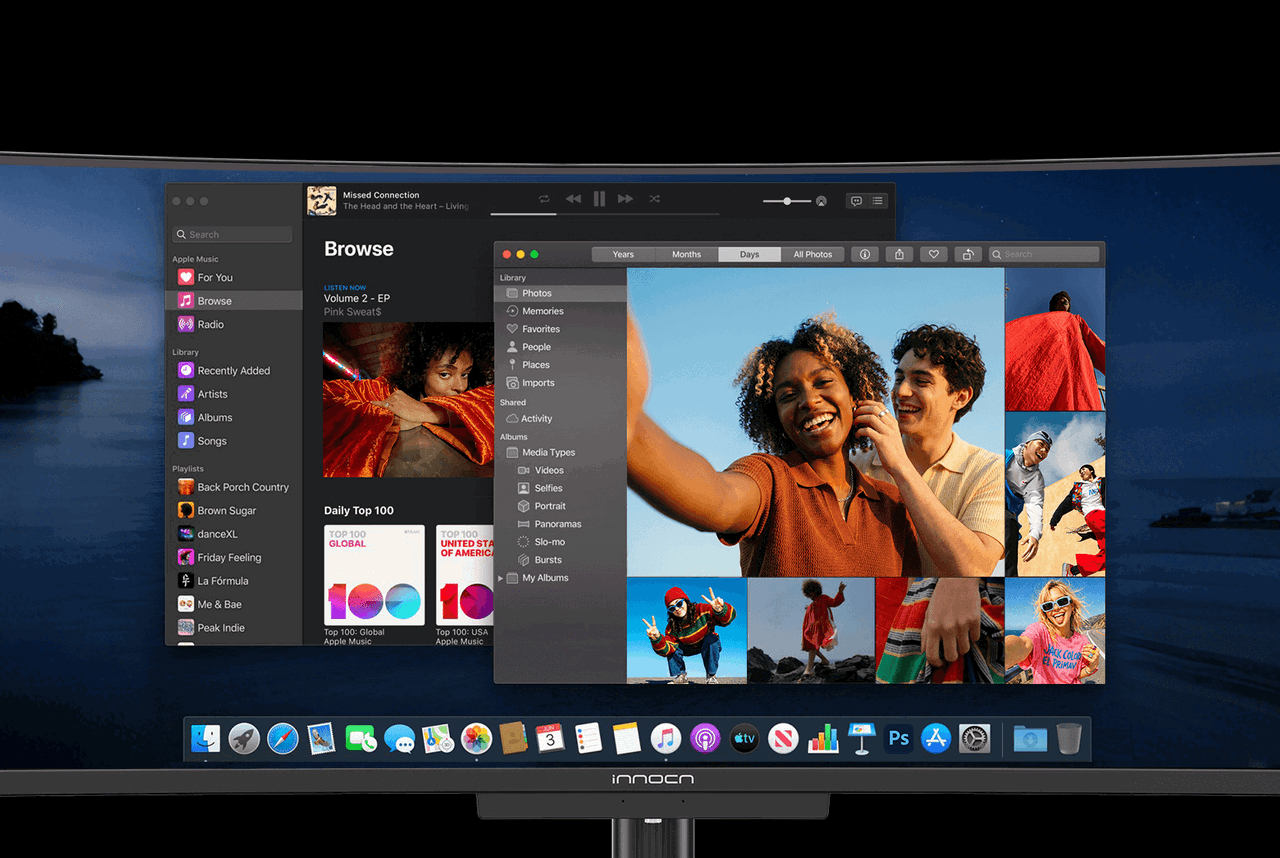The image size is (1280, 858).
Task: Open the Back Porch Country playlist
Action: tap(242, 487)
